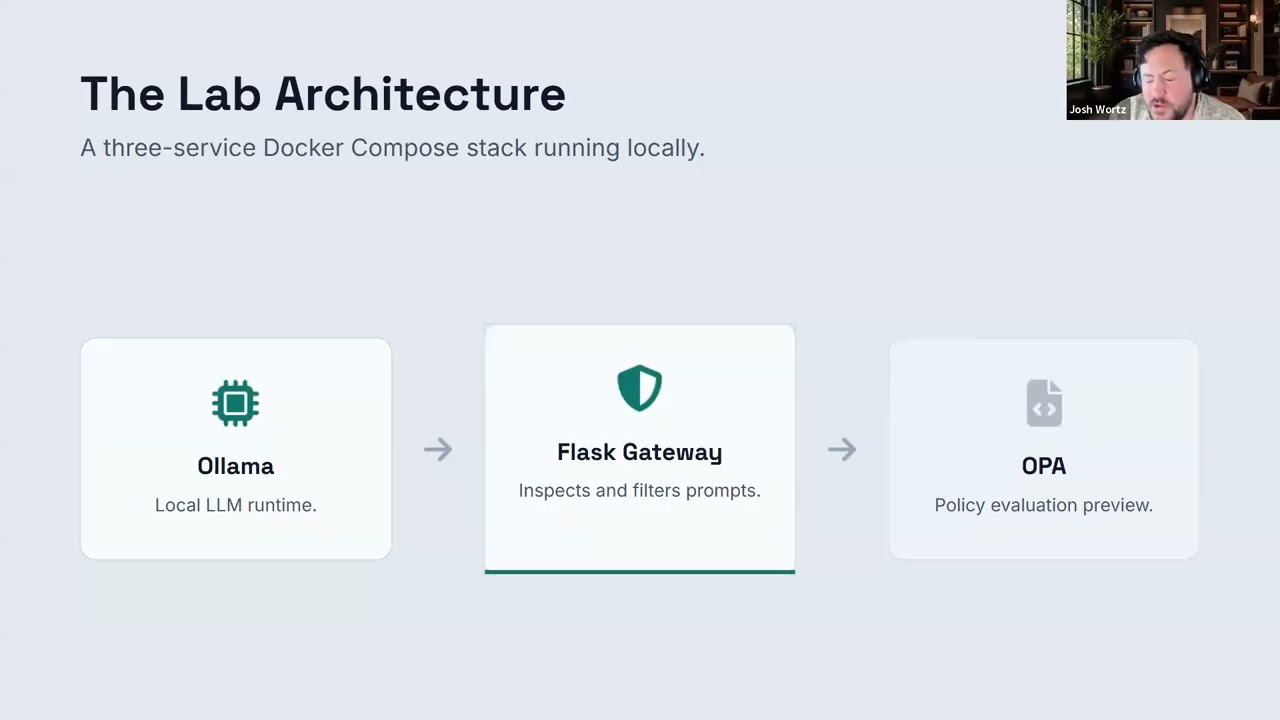The image size is (1280, 720).
Task: Click the three-service Docker Compose subtitle
Action: click(393, 148)
